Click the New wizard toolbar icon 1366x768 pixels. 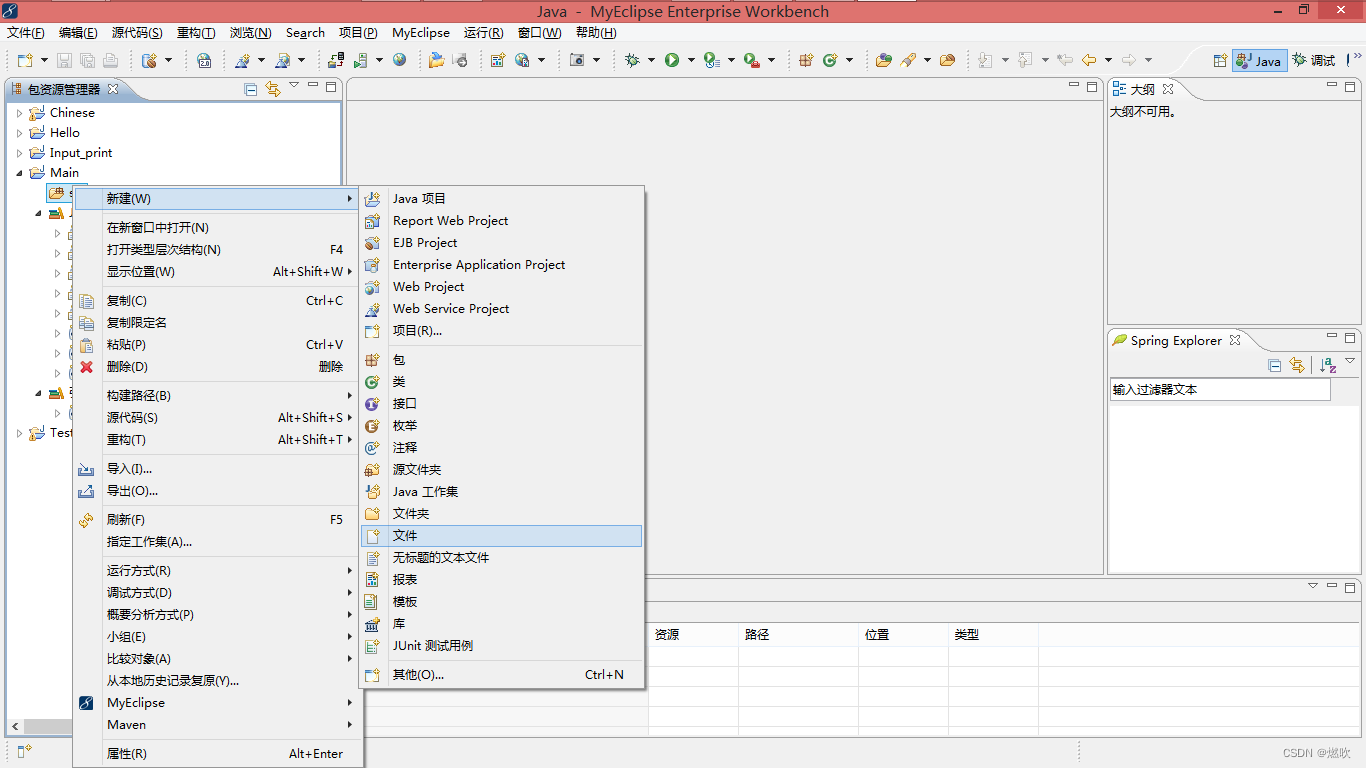(24, 61)
